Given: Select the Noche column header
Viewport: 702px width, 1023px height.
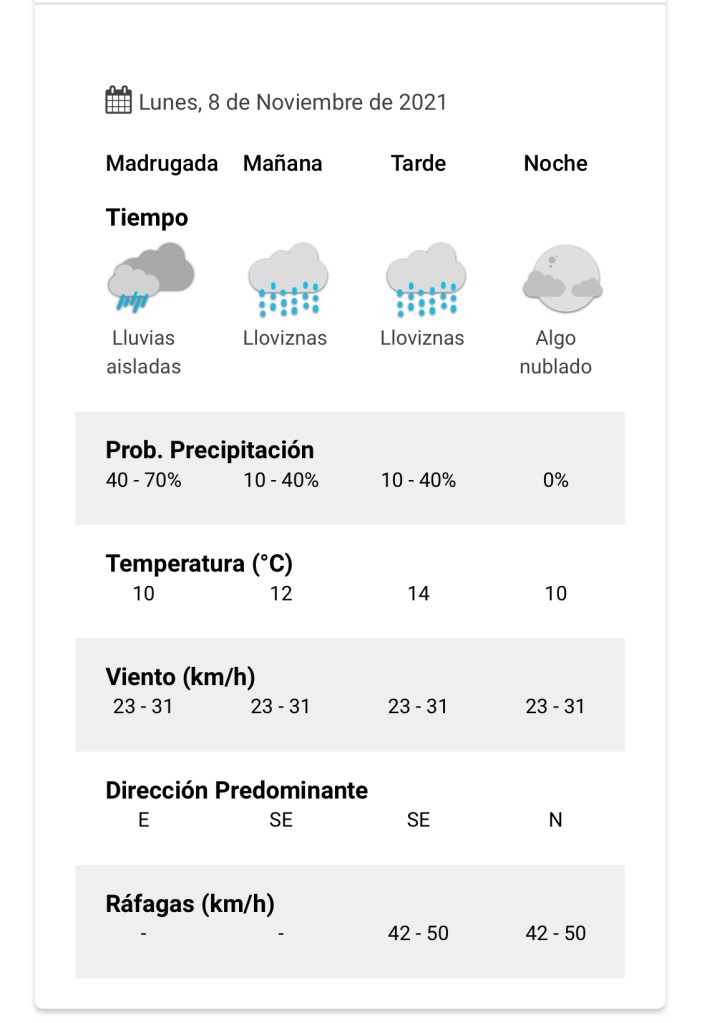Looking at the screenshot, I should 556,163.
